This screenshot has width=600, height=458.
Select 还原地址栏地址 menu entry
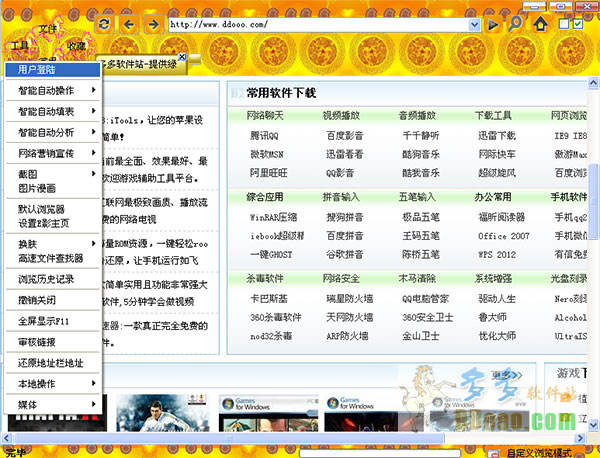click(53, 363)
